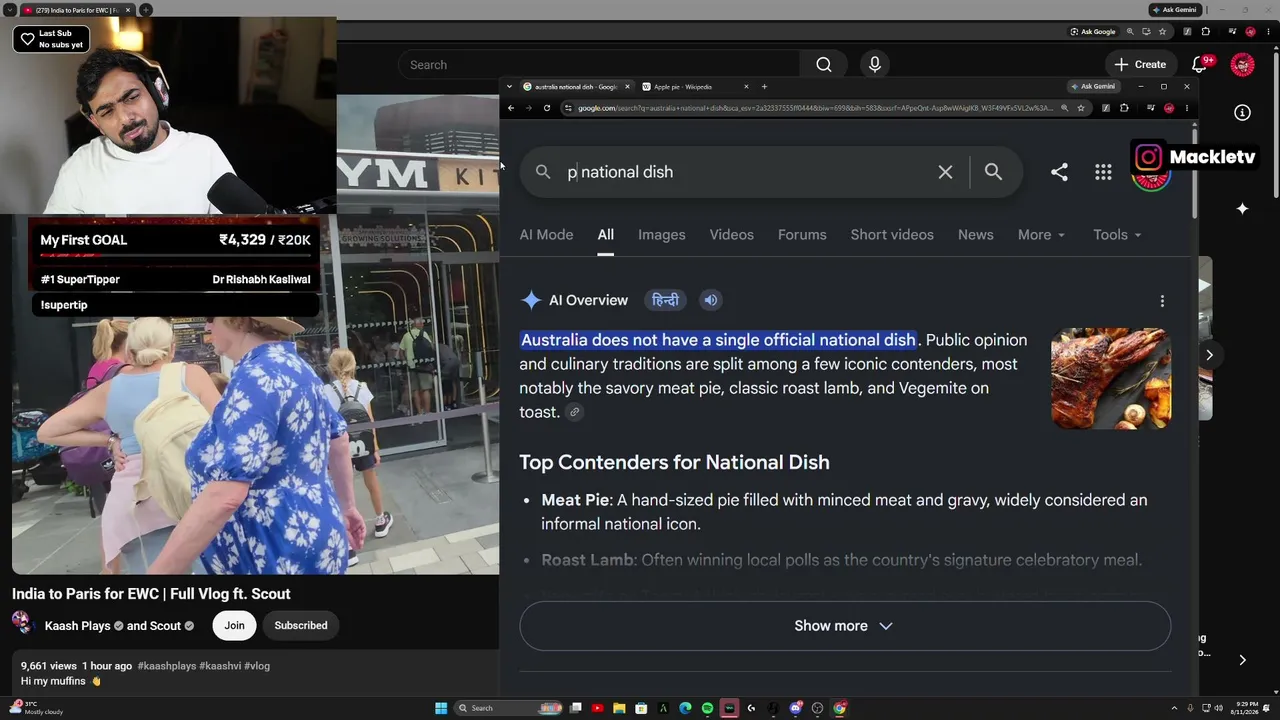The width and height of the screenshot is (1280, 720).
Task: Open the Microsoft Store from the taskbar
Action: (x=641, y=708)
